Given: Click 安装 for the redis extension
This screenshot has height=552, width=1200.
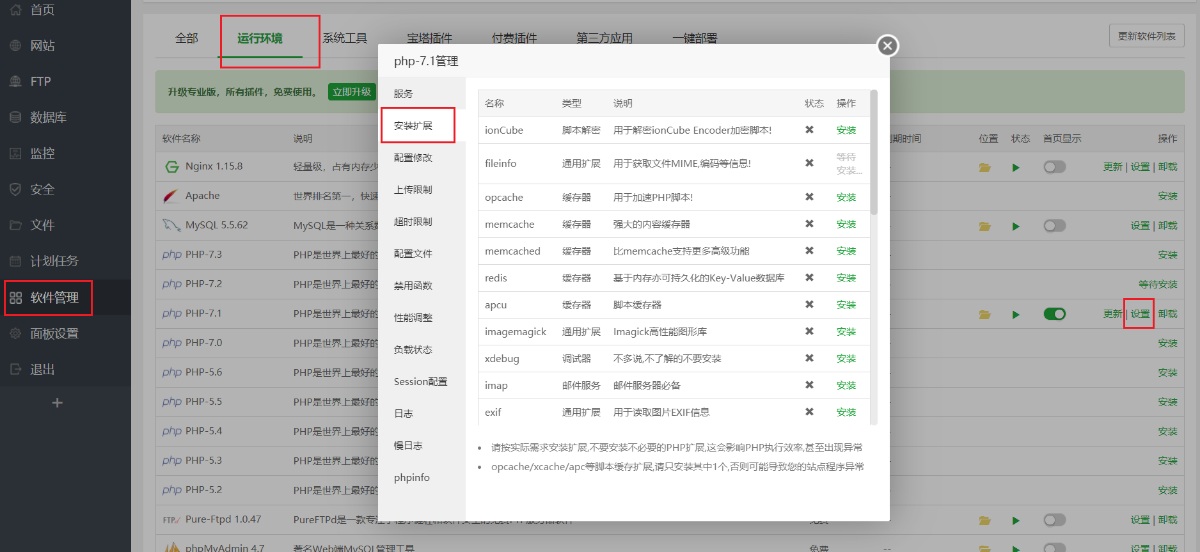Looking at the screenshot, I should 846,278.
